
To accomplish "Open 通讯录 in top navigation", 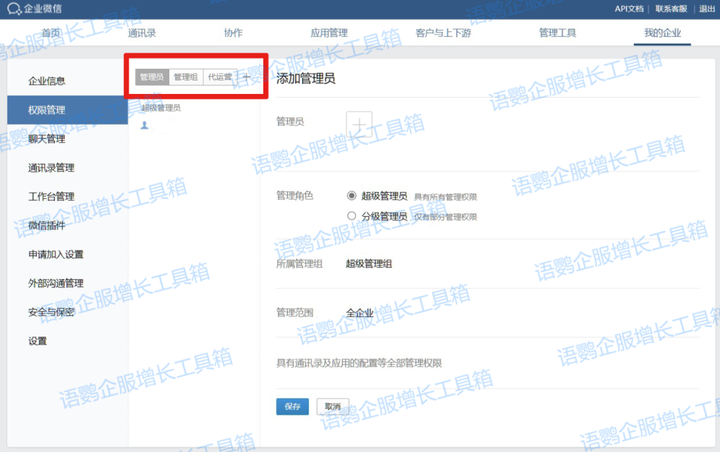I will click(x=142, y=33).
